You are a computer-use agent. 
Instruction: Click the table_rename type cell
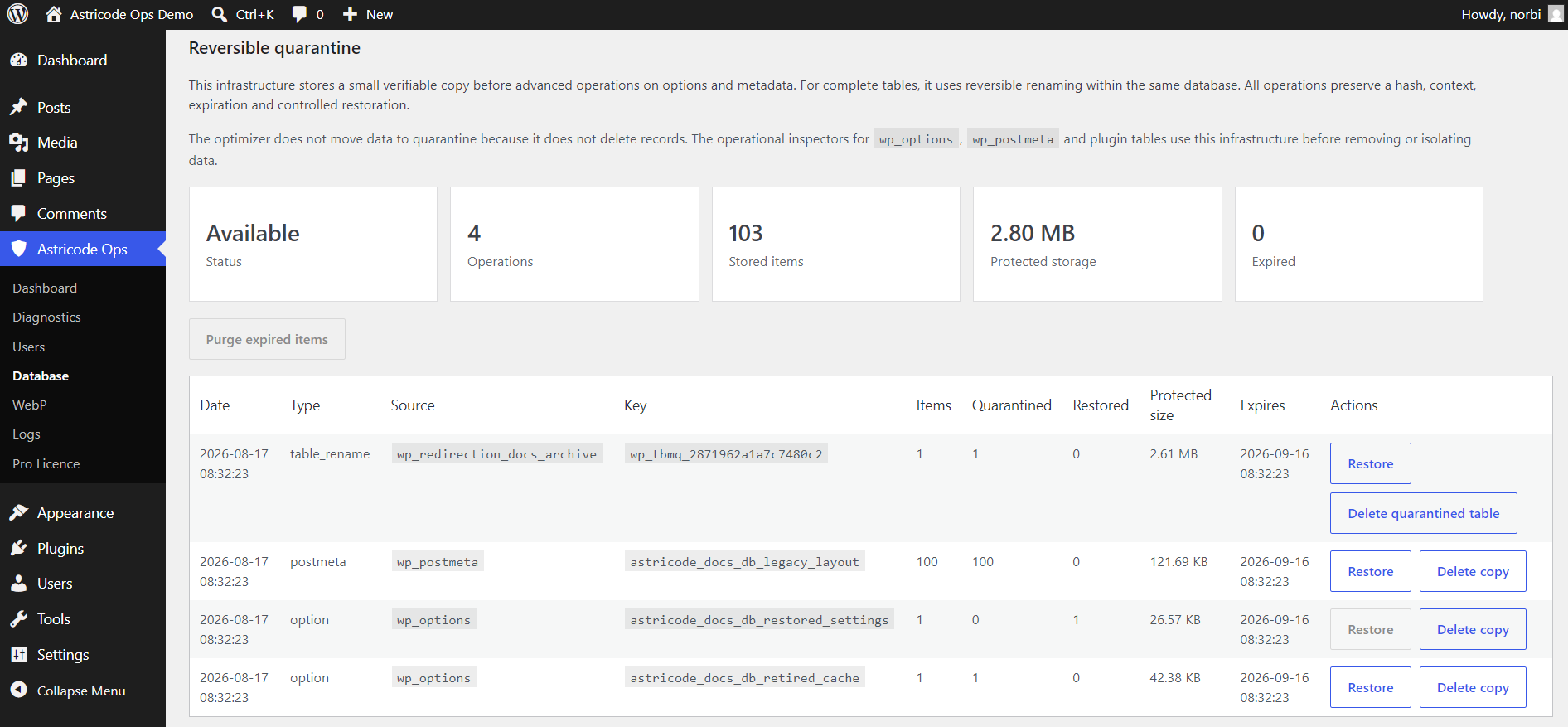[x=330, y=453]
